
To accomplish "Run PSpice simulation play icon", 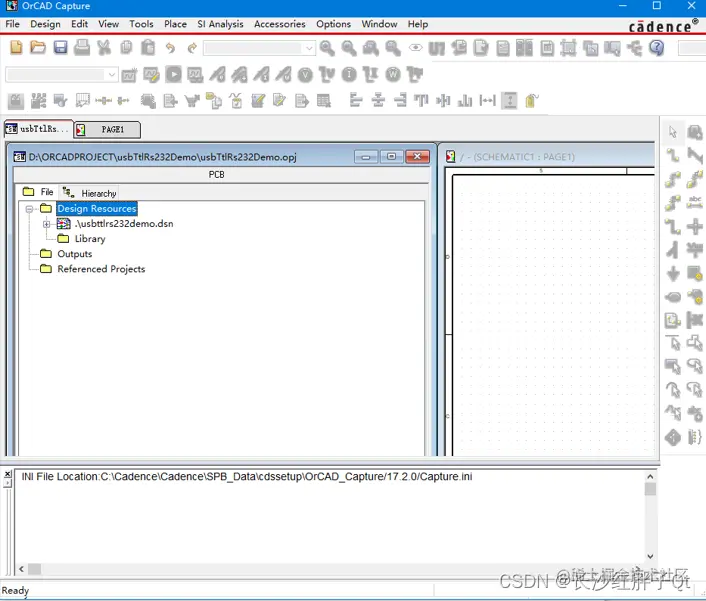I will (173, 74).
